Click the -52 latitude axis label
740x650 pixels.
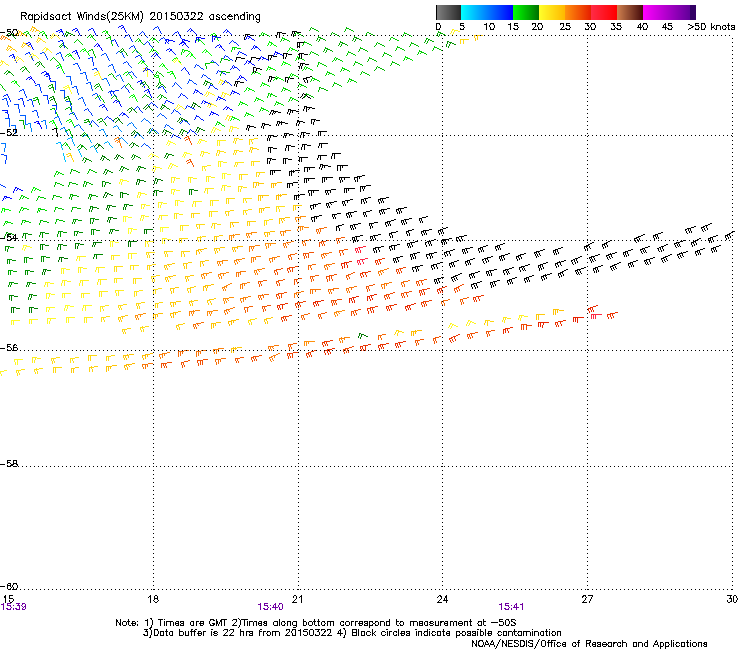click(x=9, y=133)
